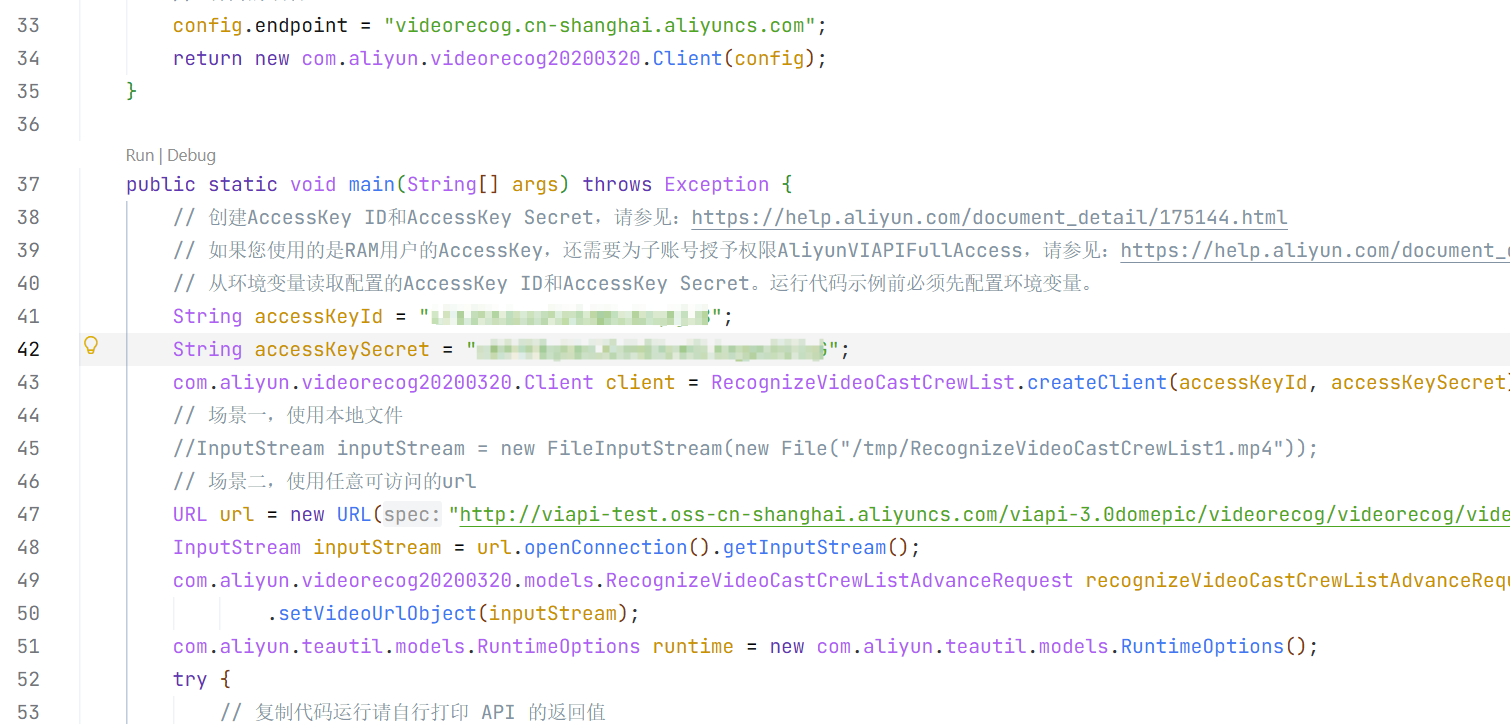Click line number 41 in the gutter

click(x=28, y=316)
